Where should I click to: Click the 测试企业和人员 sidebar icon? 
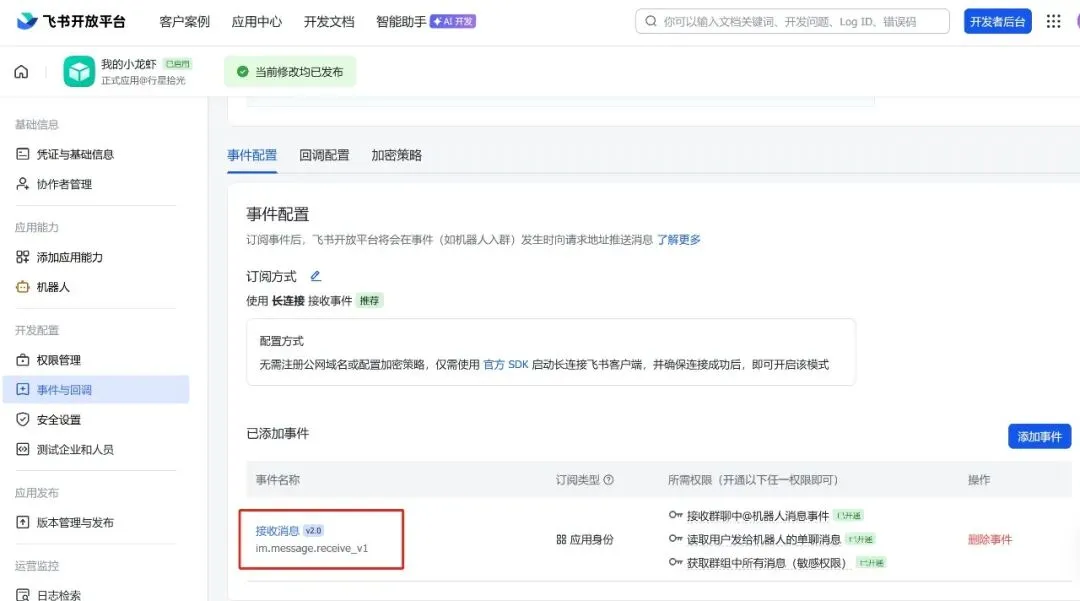[x=23, y=450]
